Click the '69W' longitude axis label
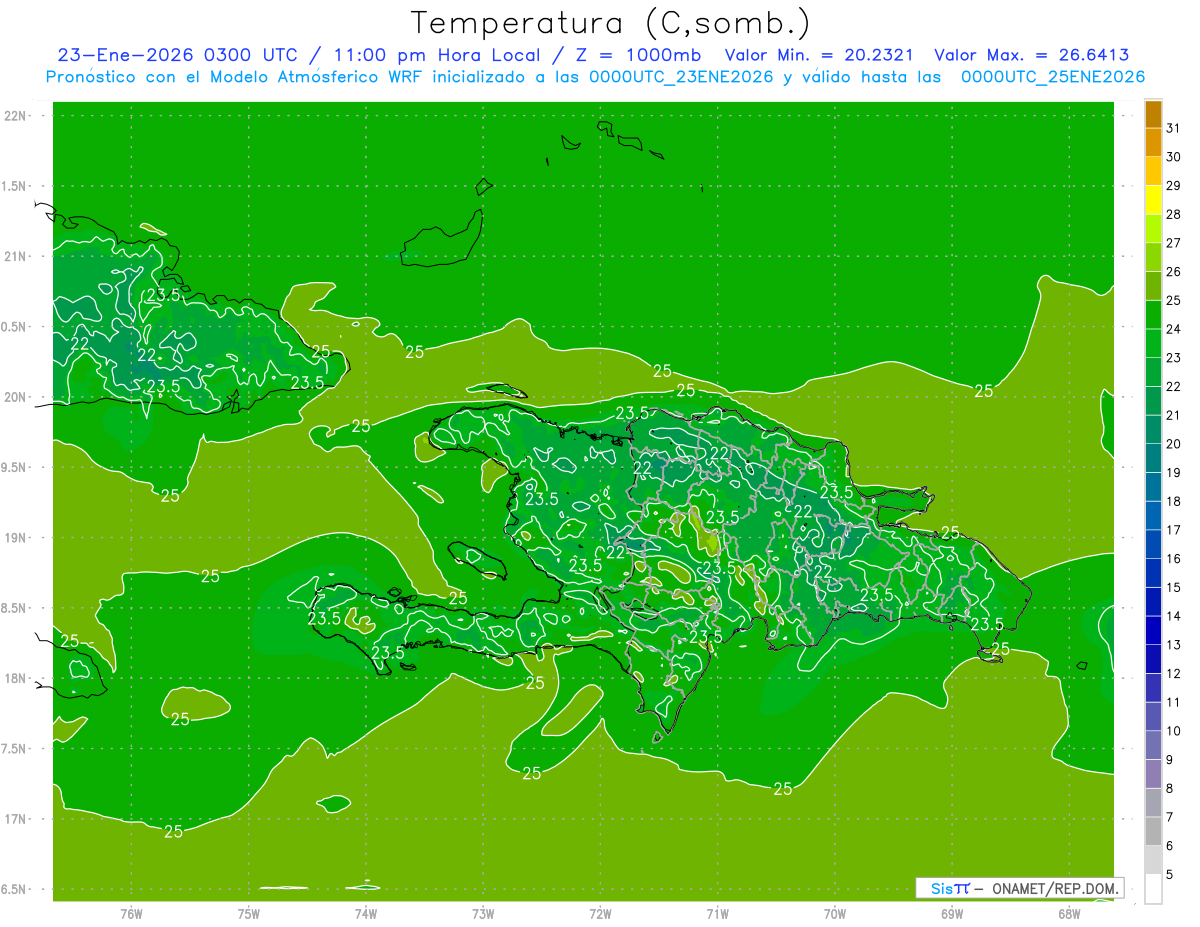 coord(952,913)
